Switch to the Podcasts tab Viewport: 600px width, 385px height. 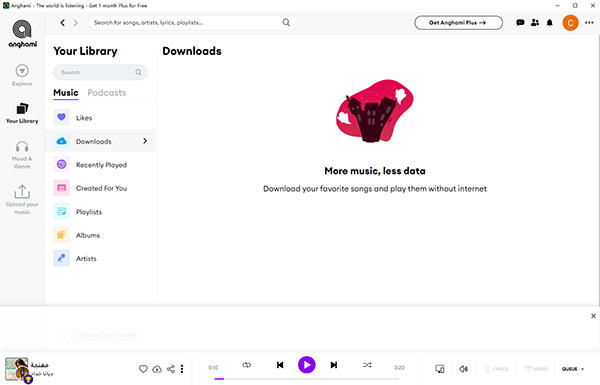tap(107, 93)
